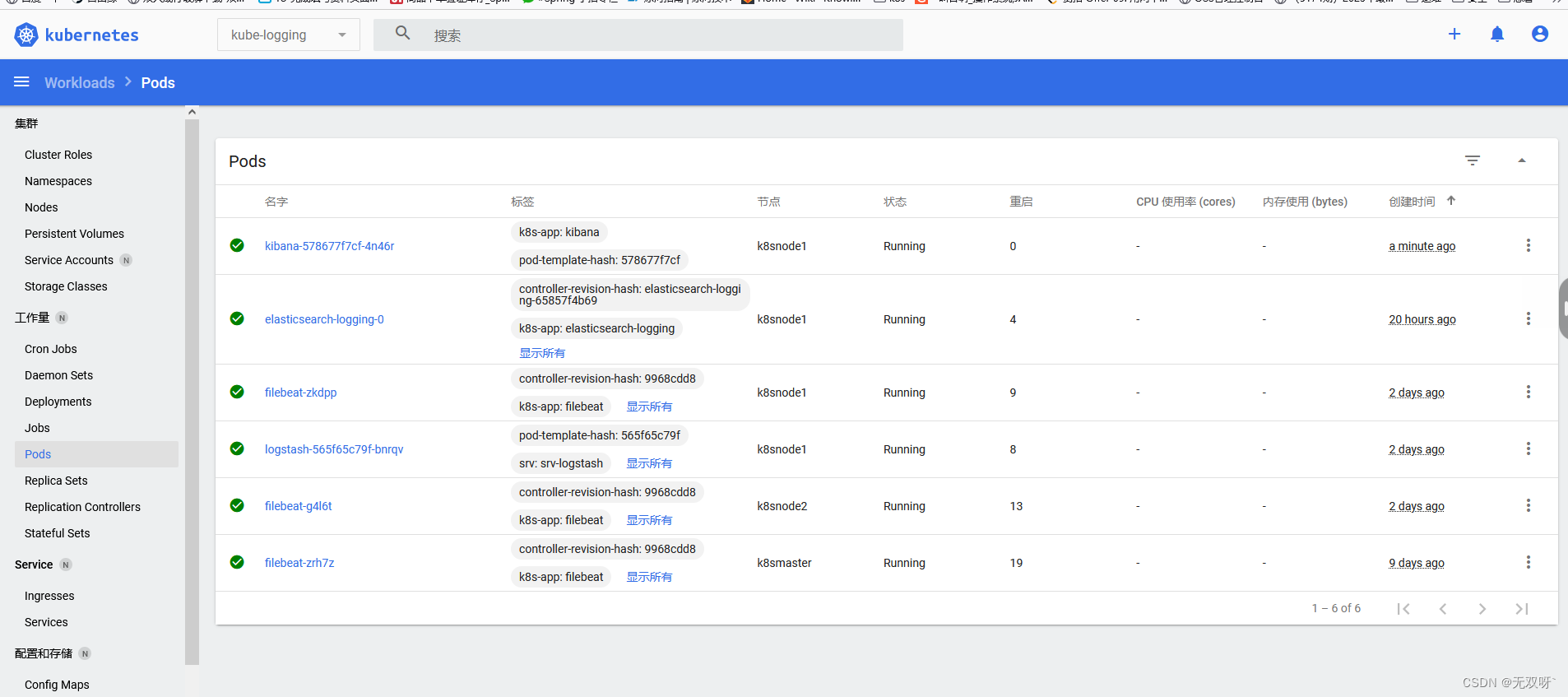Click green status icon for kibana pod

pyautogui.click(x=237, y=245)
